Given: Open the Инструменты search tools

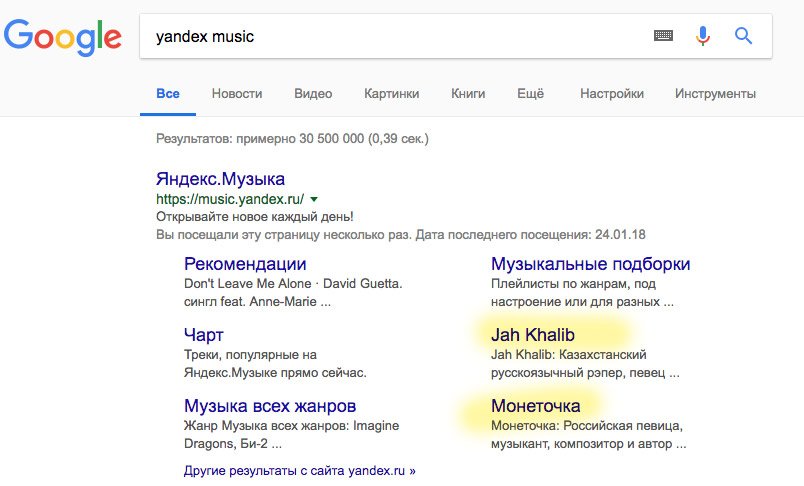Looking at the screenshot, I should 715,94.
